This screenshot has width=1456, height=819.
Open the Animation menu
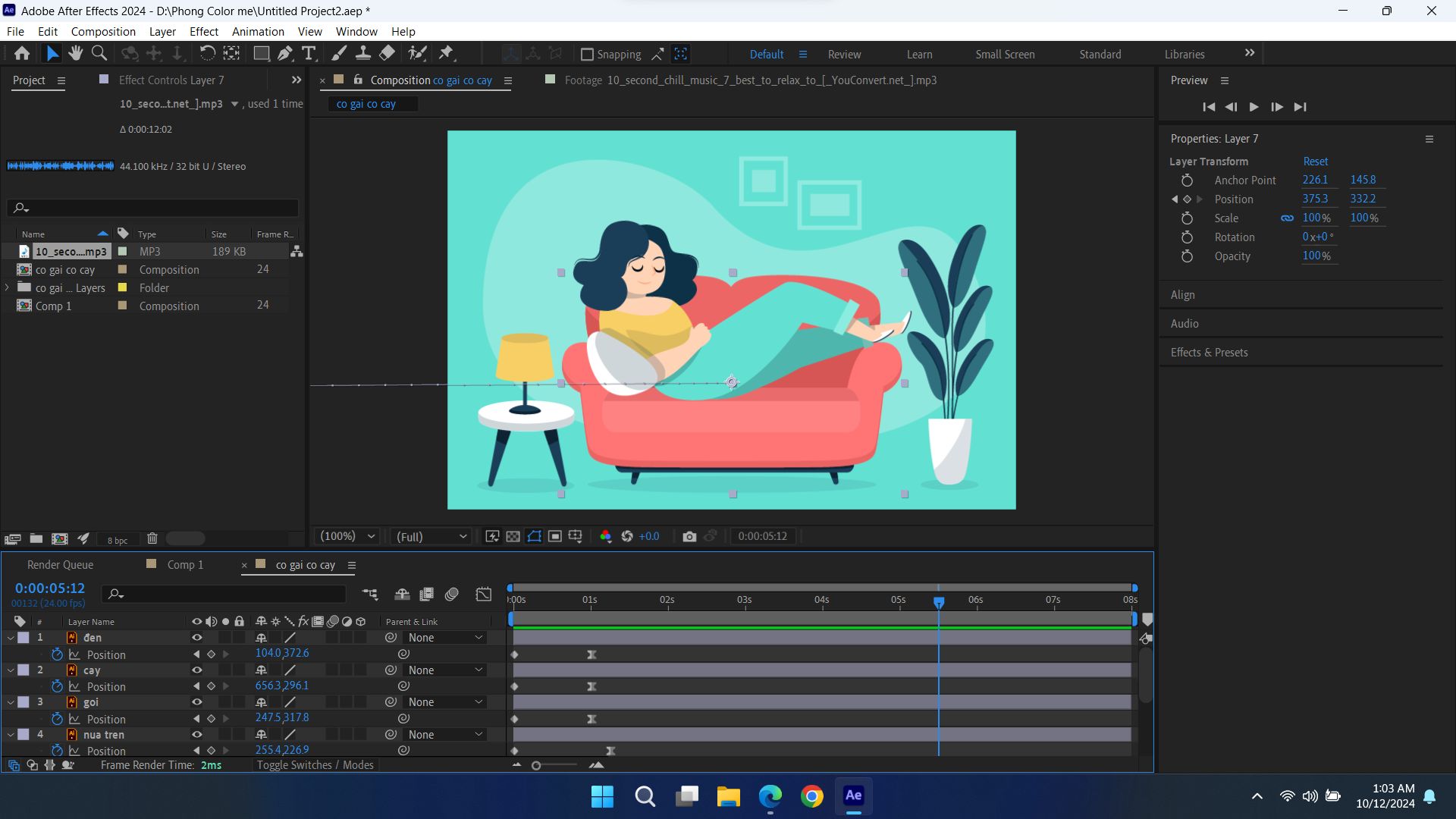(x=258, y=31)
